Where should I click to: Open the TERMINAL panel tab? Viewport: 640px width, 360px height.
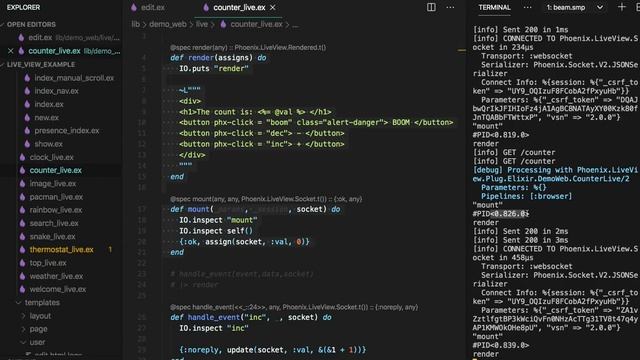click(494, 7)
